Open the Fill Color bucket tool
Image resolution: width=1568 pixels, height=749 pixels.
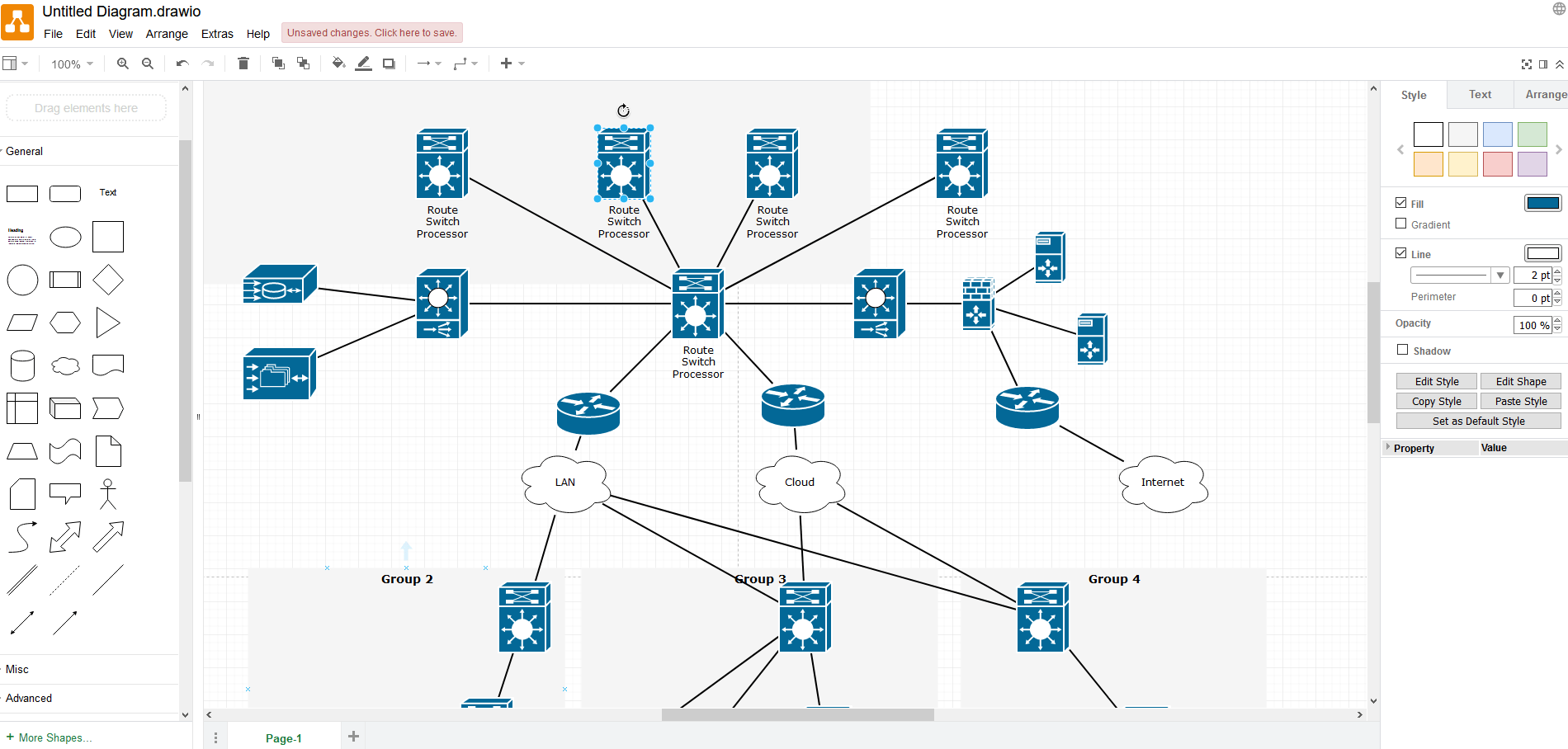(x=338, y=64)
